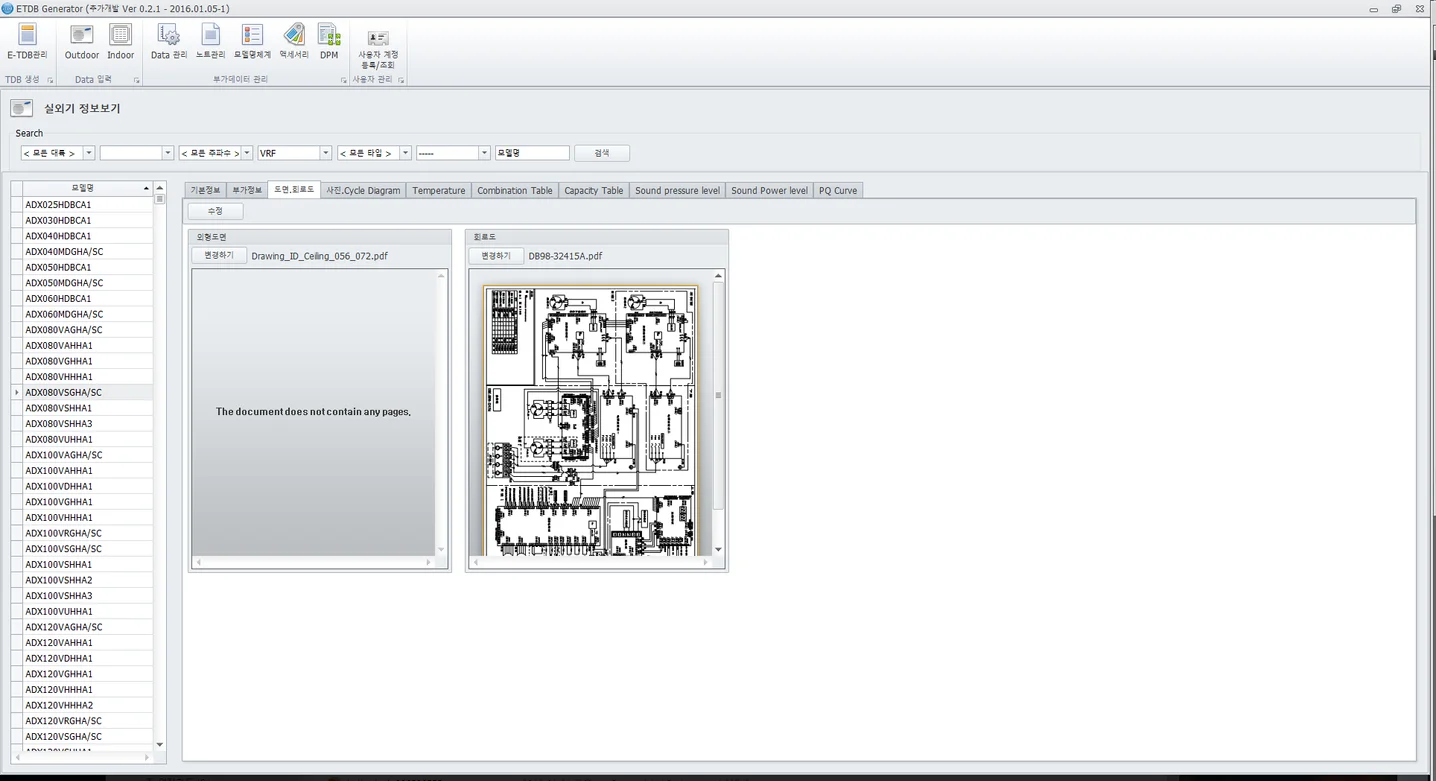Click the DB98-32415A.pdf file name

click(x=565, y=256)
